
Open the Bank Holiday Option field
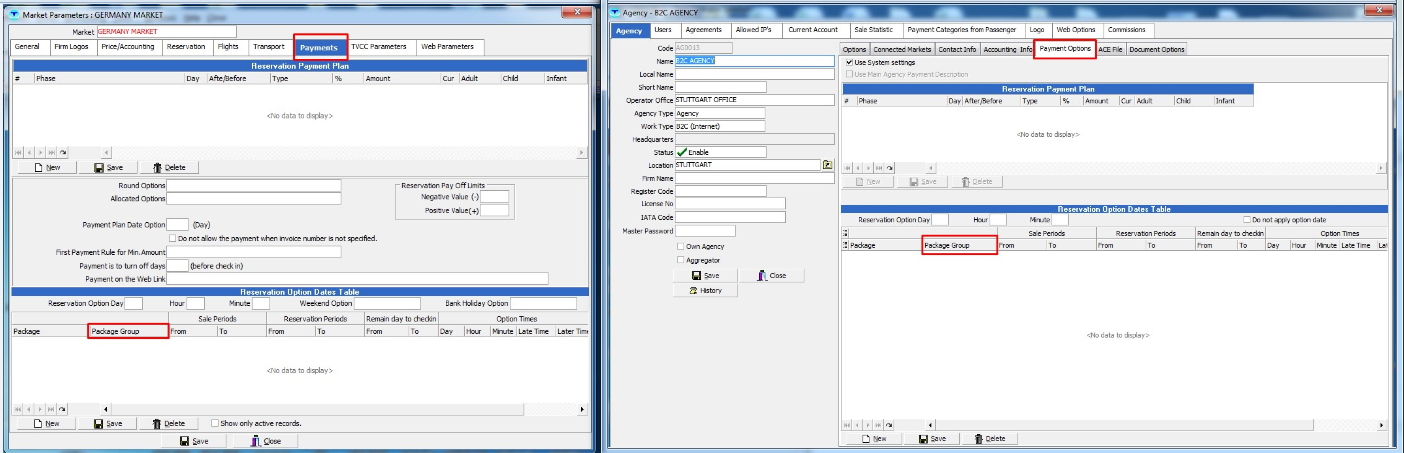click(543, 303)
